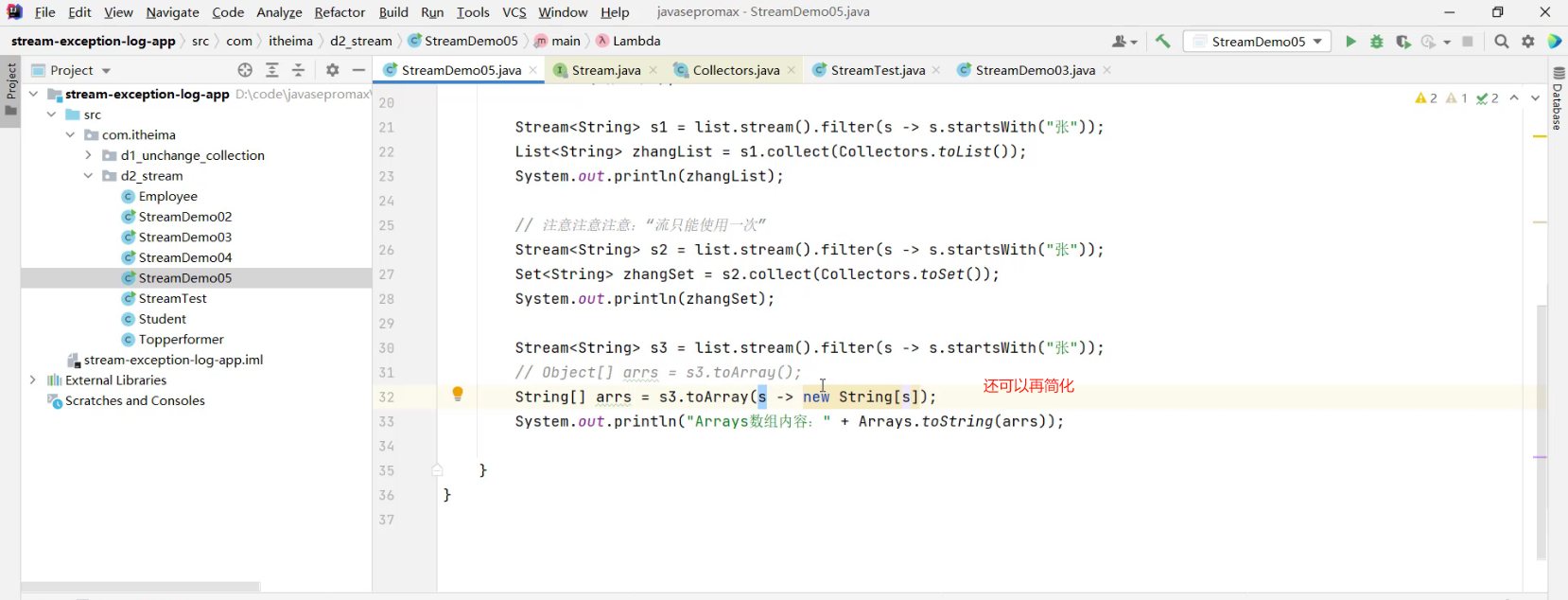Open the Help menu

coord(615,12)
